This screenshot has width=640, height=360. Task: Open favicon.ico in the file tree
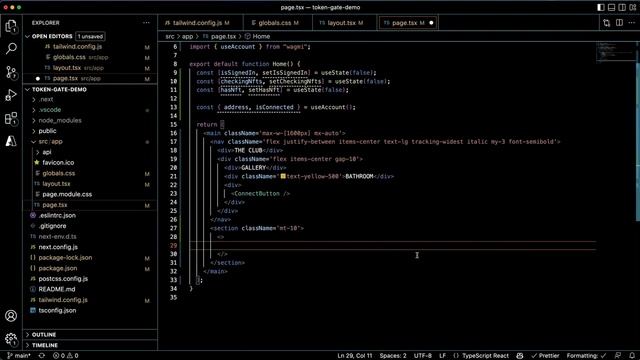click(x=58, y=162)
